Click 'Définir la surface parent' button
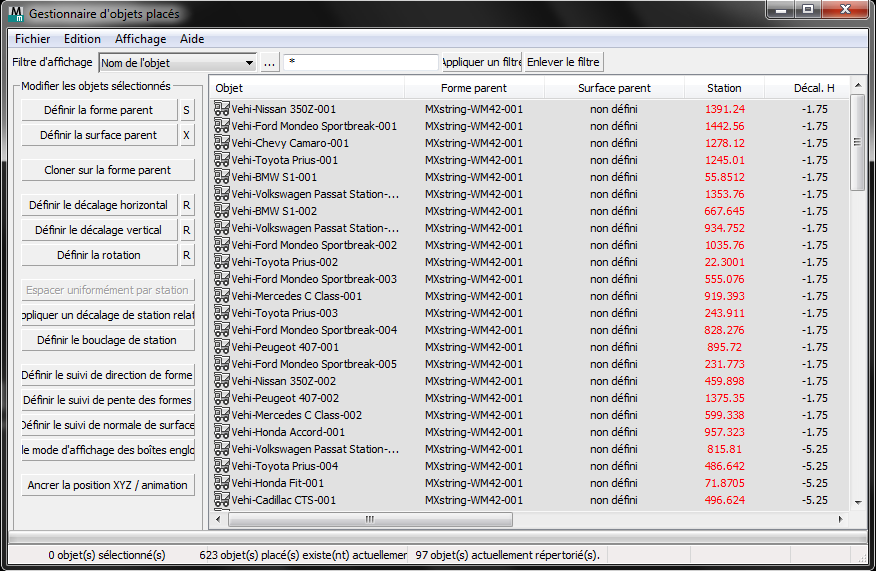Viewport: 876px width, 571px height. coord(99,135)
